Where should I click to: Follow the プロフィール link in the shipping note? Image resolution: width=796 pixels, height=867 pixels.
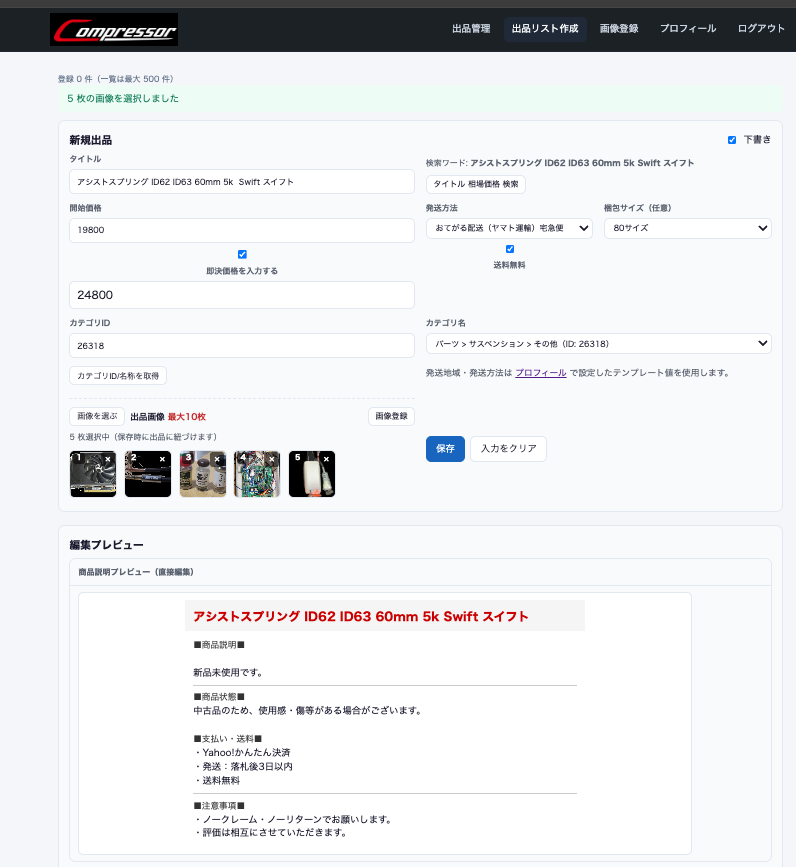pyautogui.click(x=541, y=373)
